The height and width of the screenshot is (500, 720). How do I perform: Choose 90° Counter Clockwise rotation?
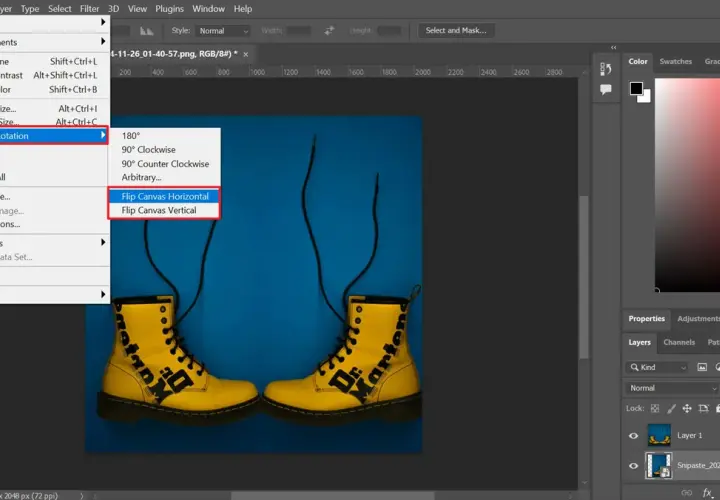pos(164,163)
